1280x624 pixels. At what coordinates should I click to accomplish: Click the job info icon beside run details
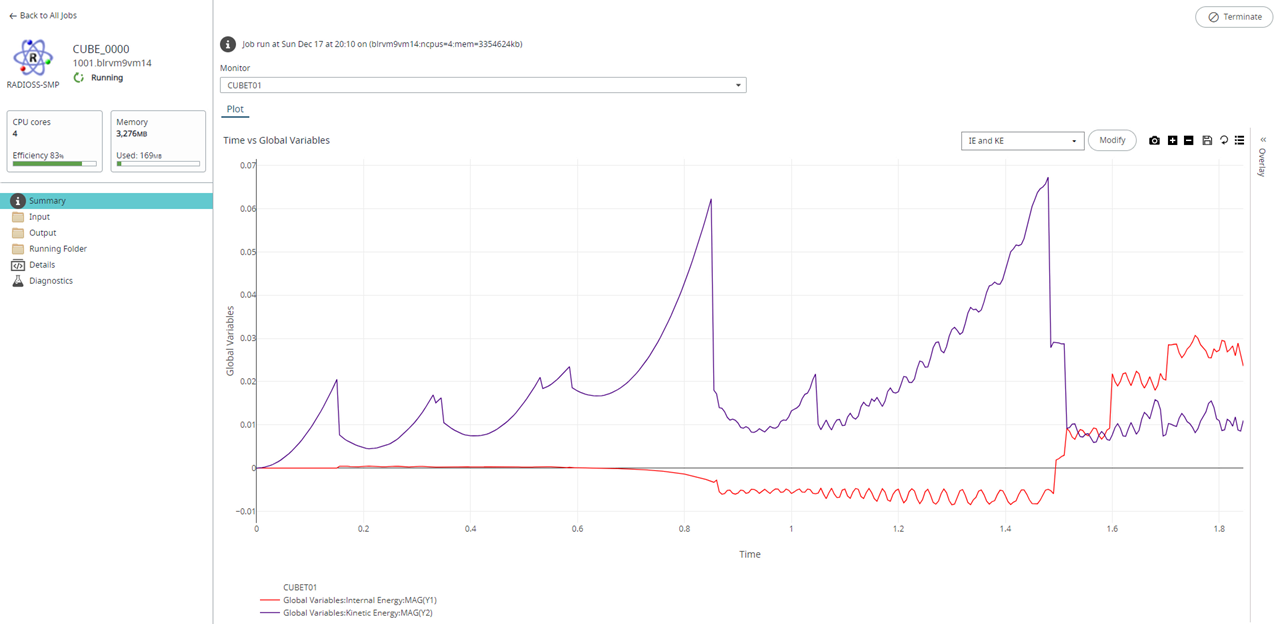coord(228,44)
